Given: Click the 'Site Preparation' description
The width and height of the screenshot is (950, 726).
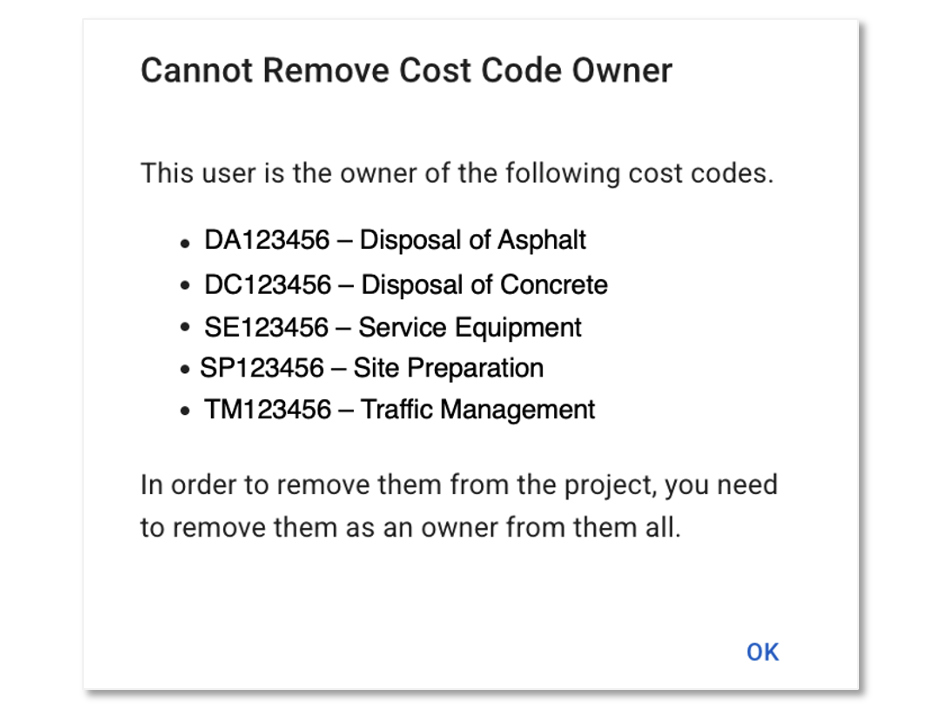Looking at the screenshot, I should click(448, 368).
